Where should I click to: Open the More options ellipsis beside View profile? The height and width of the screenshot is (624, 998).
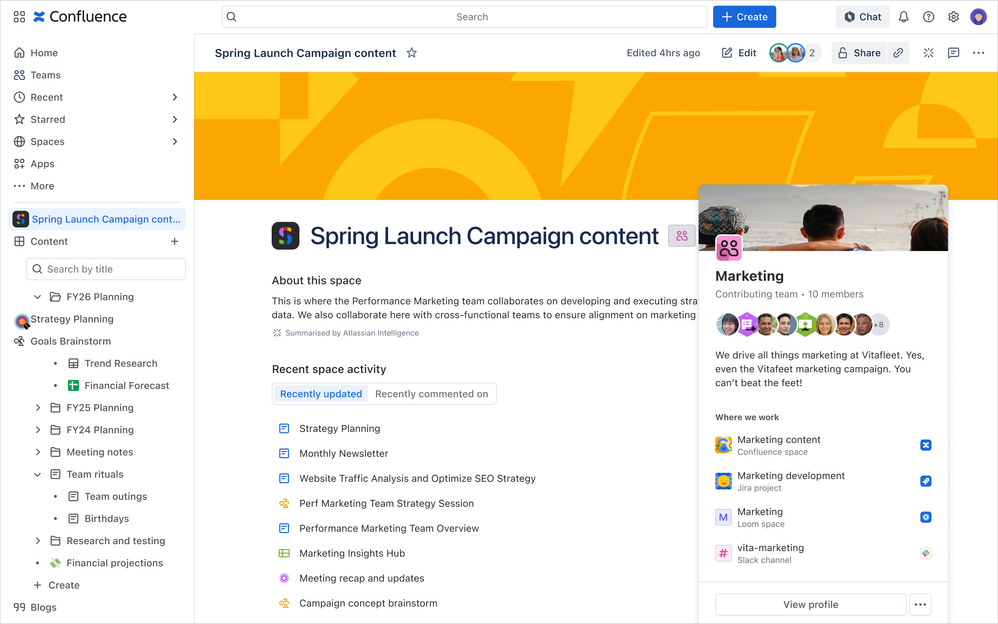[920, 604]
